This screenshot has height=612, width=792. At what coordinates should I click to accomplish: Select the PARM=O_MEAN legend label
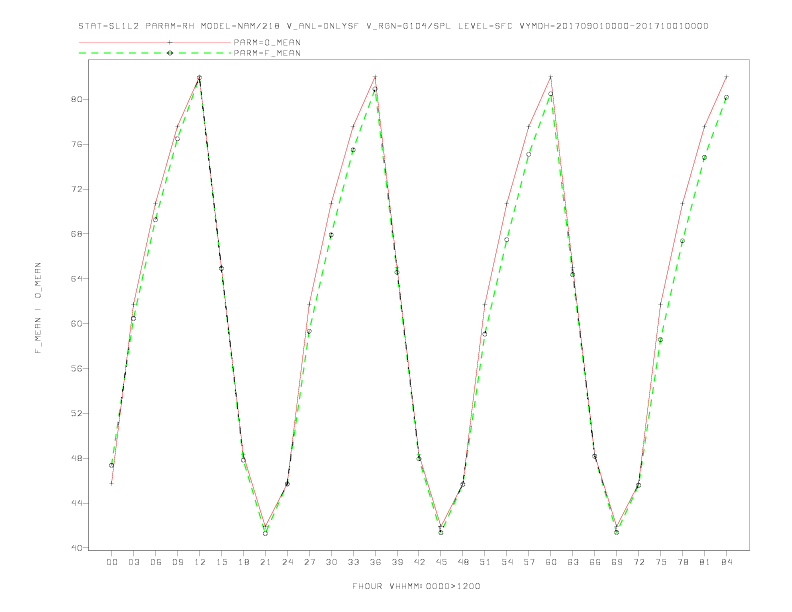coord(267,42)
